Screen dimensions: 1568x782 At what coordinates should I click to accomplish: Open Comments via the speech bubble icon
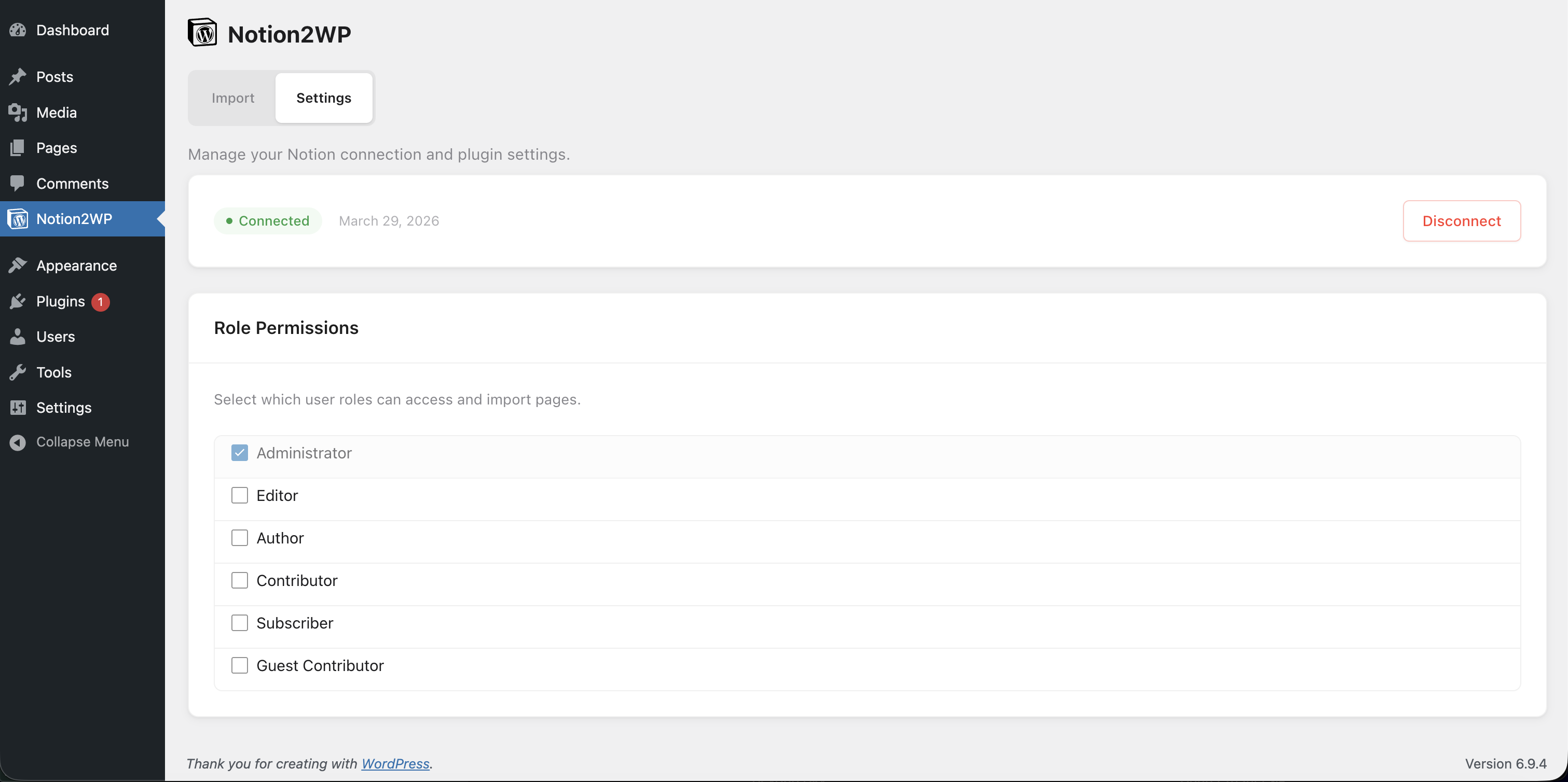coord(18,183)
